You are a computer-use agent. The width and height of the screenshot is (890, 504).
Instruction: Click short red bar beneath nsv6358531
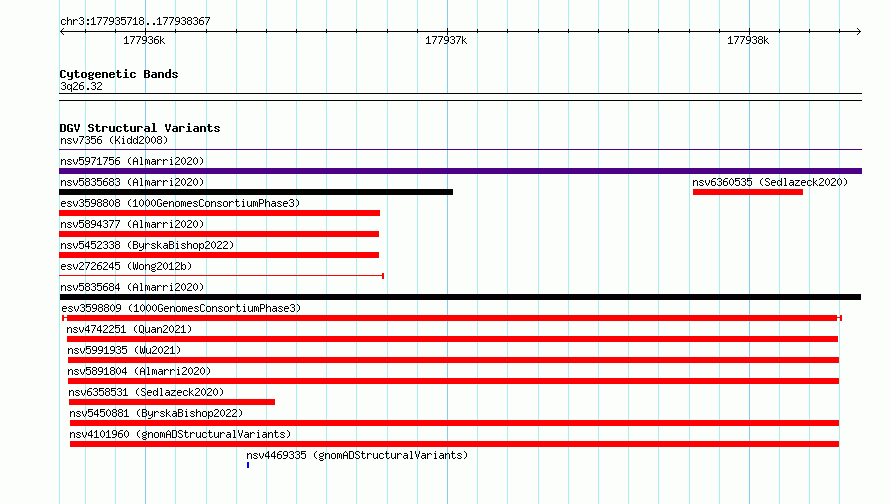[x=172, y=402]
